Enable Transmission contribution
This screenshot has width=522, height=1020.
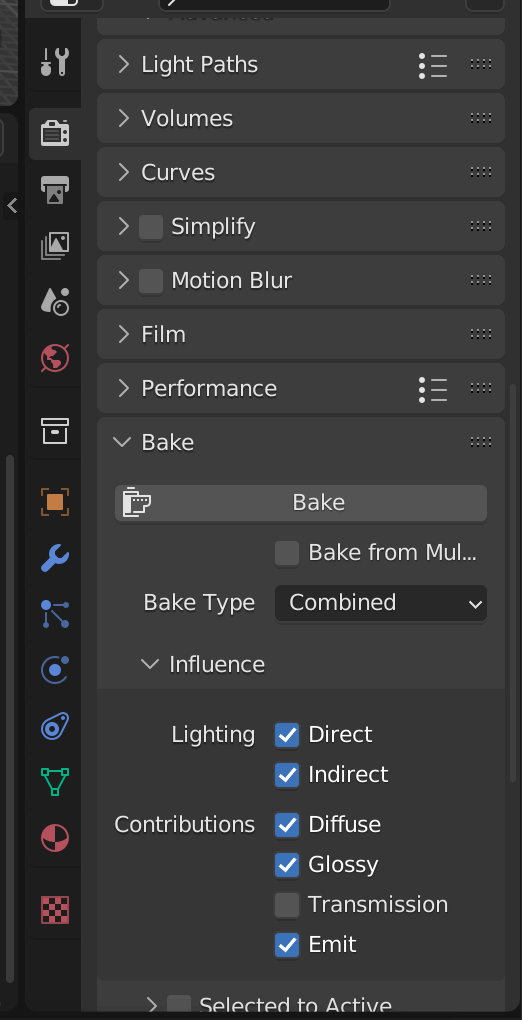(287, 905)
